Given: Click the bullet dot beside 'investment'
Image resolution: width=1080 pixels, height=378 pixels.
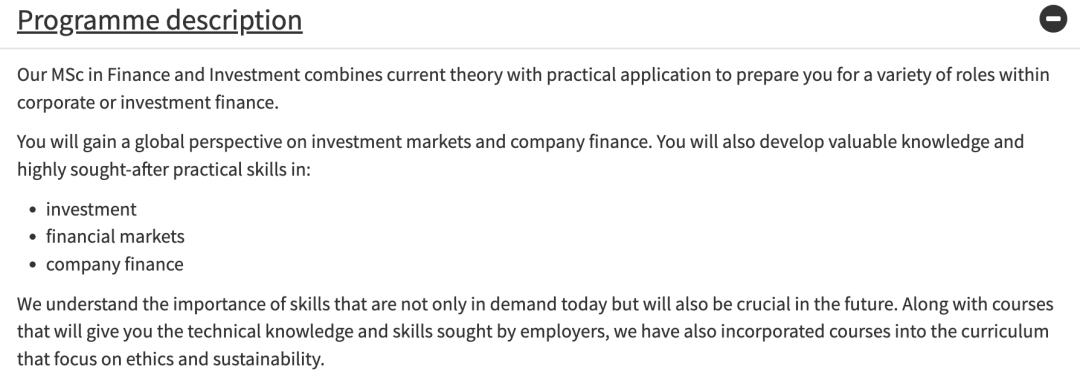Looking at the screenshot, I should 33,210.
